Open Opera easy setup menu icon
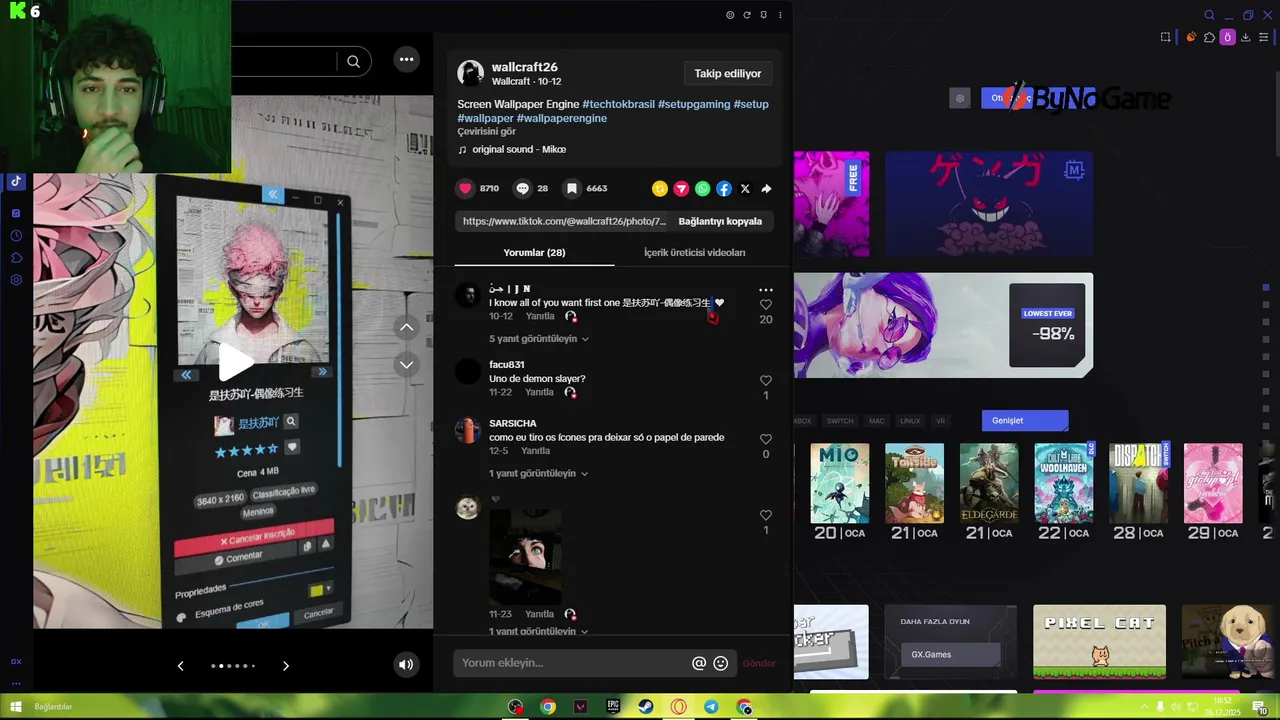 [1264, 37]
